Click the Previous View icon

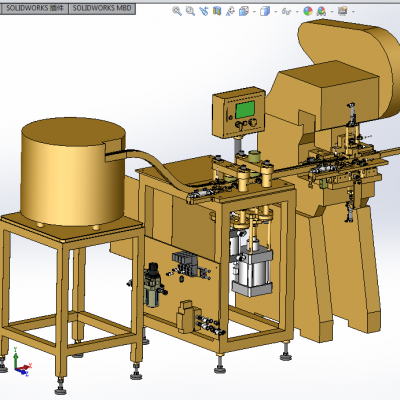coord(204,11)
